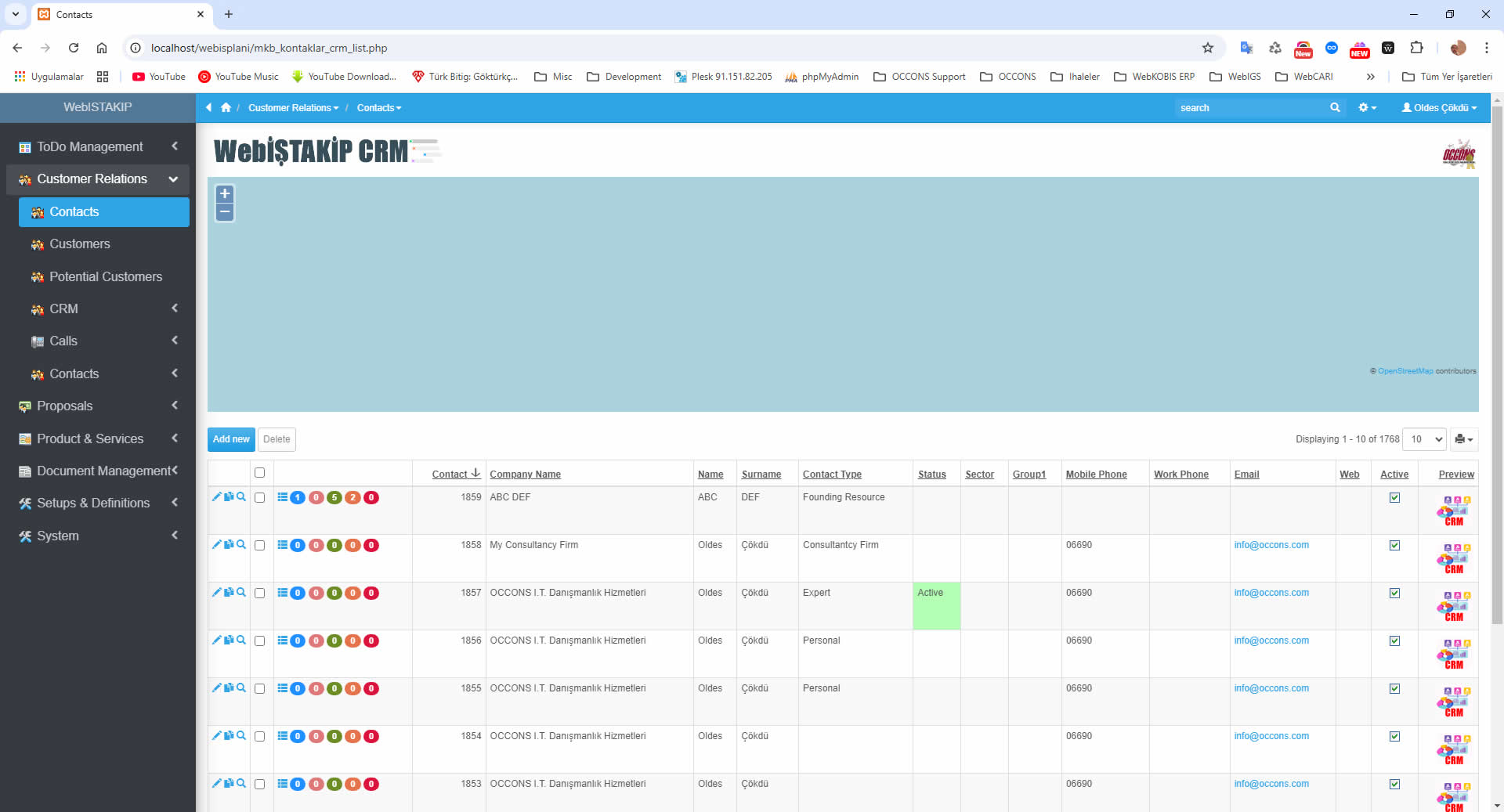Viewport: 1504px width, 812px height.
Task: Open the Contacts breadcrumb dropdown
Action: [379, 107]
